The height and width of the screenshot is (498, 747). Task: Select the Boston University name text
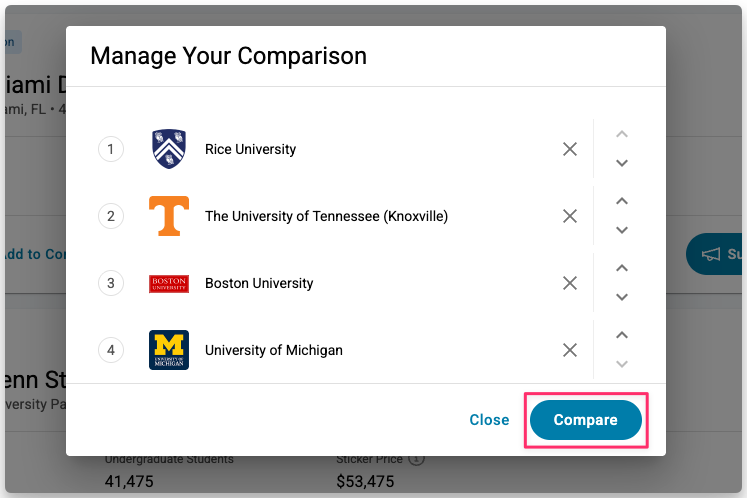[259, 283]
